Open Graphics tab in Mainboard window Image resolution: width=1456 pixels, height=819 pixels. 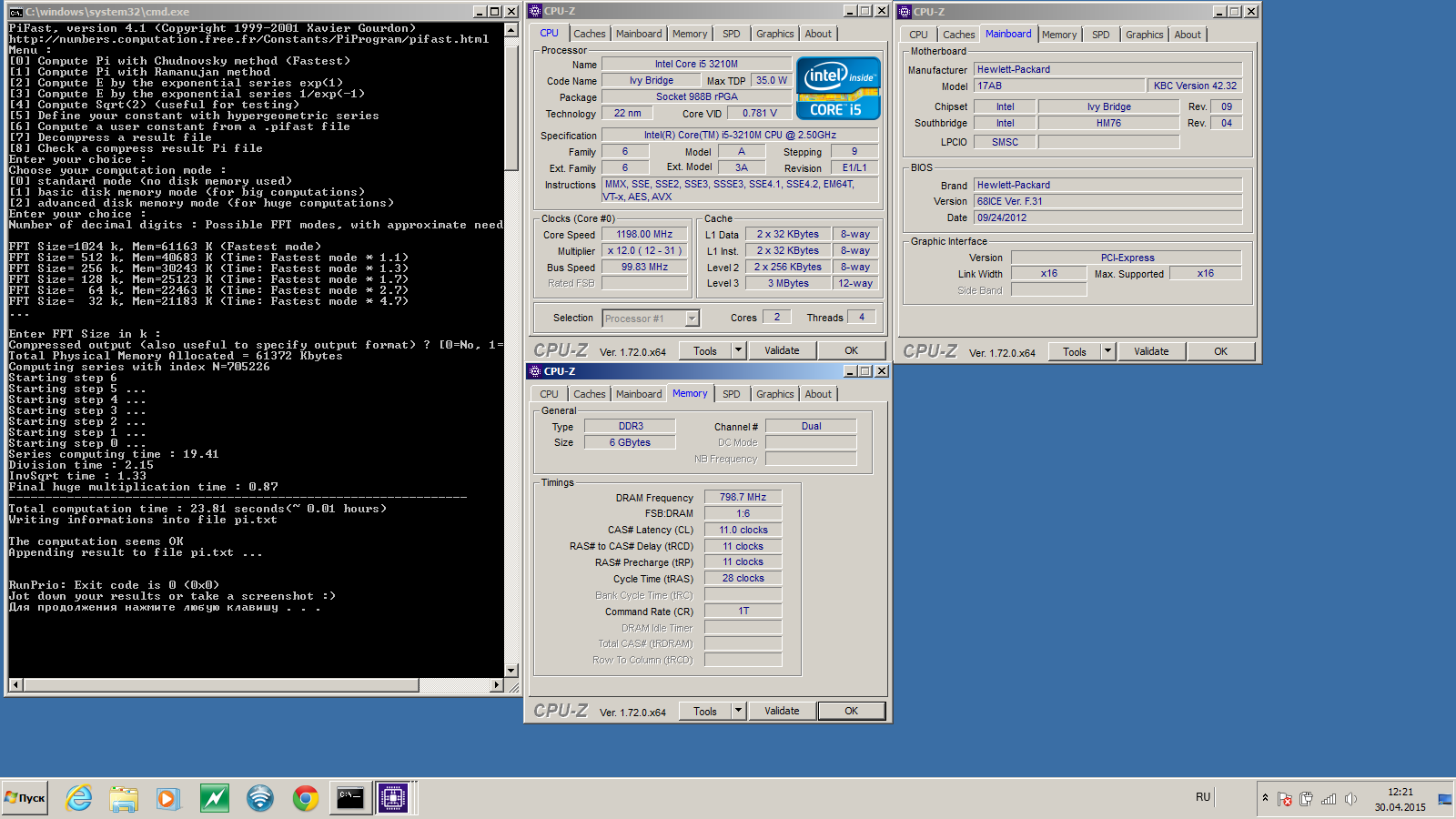point(1144,35)
